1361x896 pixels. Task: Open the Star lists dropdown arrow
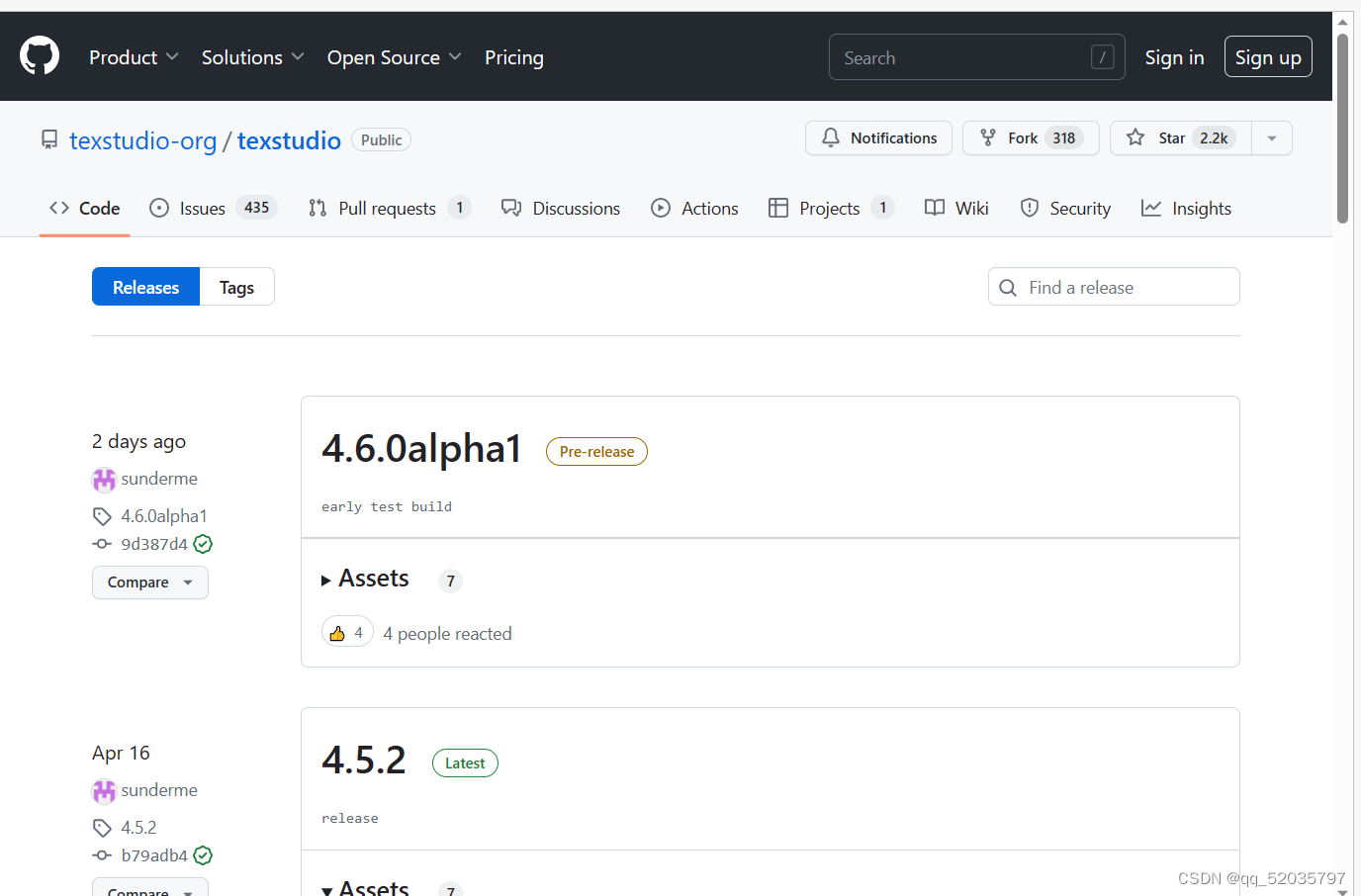[1272, 138]
